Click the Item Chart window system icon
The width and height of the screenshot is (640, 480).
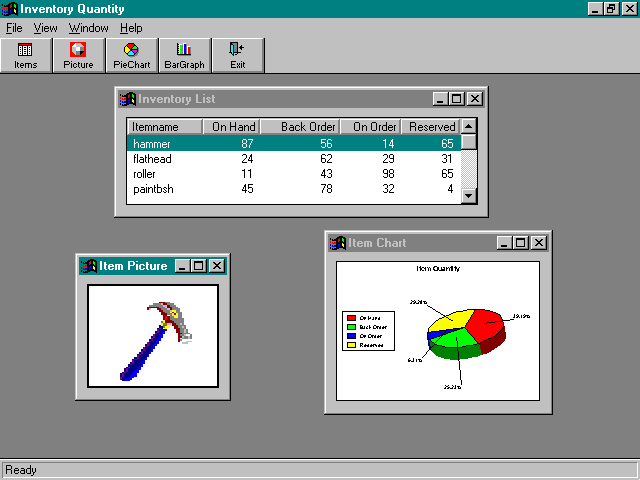(x=338, y=243)
